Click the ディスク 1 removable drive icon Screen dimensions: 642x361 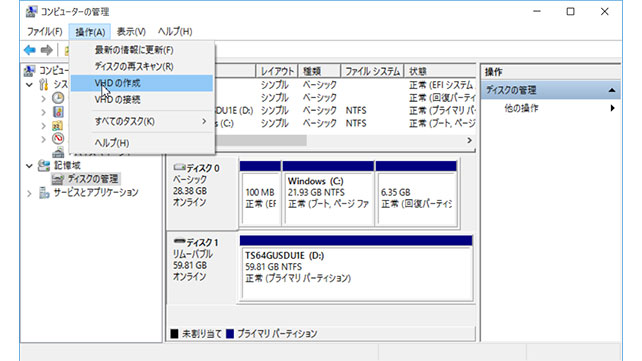point(179,241)
